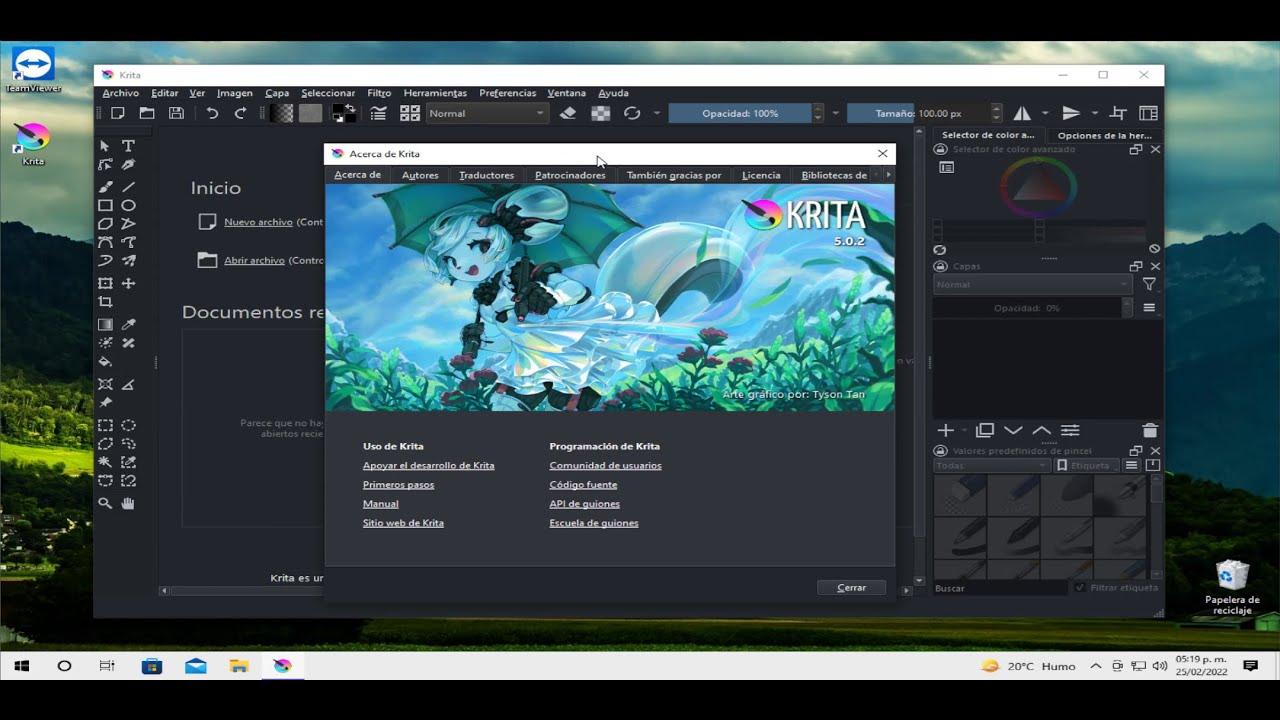Select the Transform tool in the toolbox
This screenshot has height=720, width=1280.
click(x=105, y=283)
